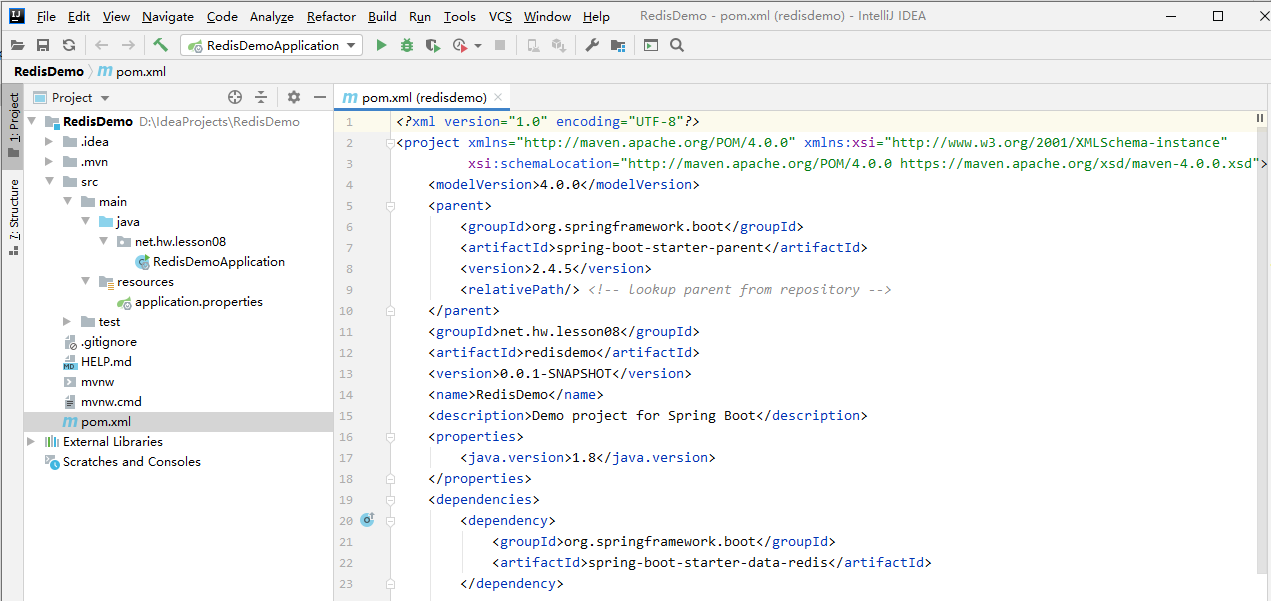Open the Refactor menu
This screenshot has height=601, width=1271.
point(331,16)
